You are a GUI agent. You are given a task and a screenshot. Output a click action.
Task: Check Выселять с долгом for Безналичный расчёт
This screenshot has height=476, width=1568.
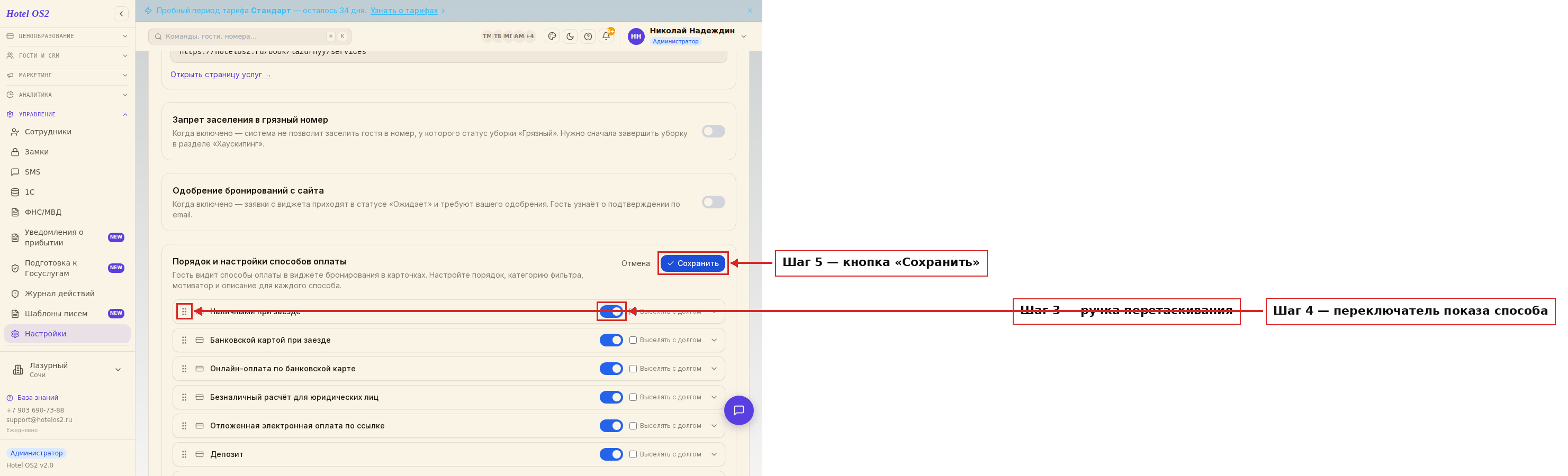tap(633, 398)
